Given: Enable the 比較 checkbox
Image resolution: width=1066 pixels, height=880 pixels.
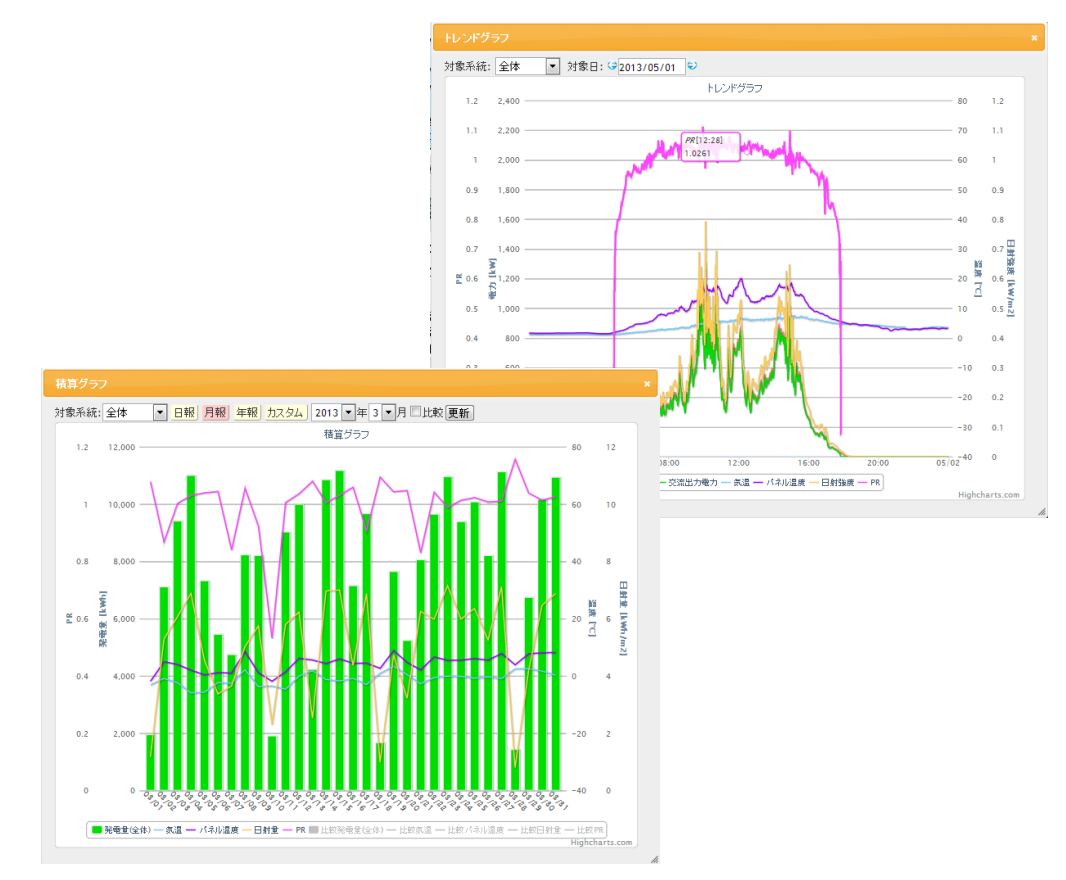Looking at the screenshot, I should click(417, 412).
